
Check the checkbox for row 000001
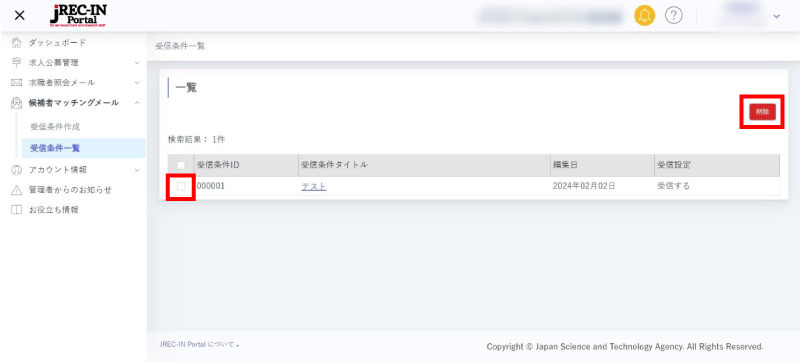(181, 187)
